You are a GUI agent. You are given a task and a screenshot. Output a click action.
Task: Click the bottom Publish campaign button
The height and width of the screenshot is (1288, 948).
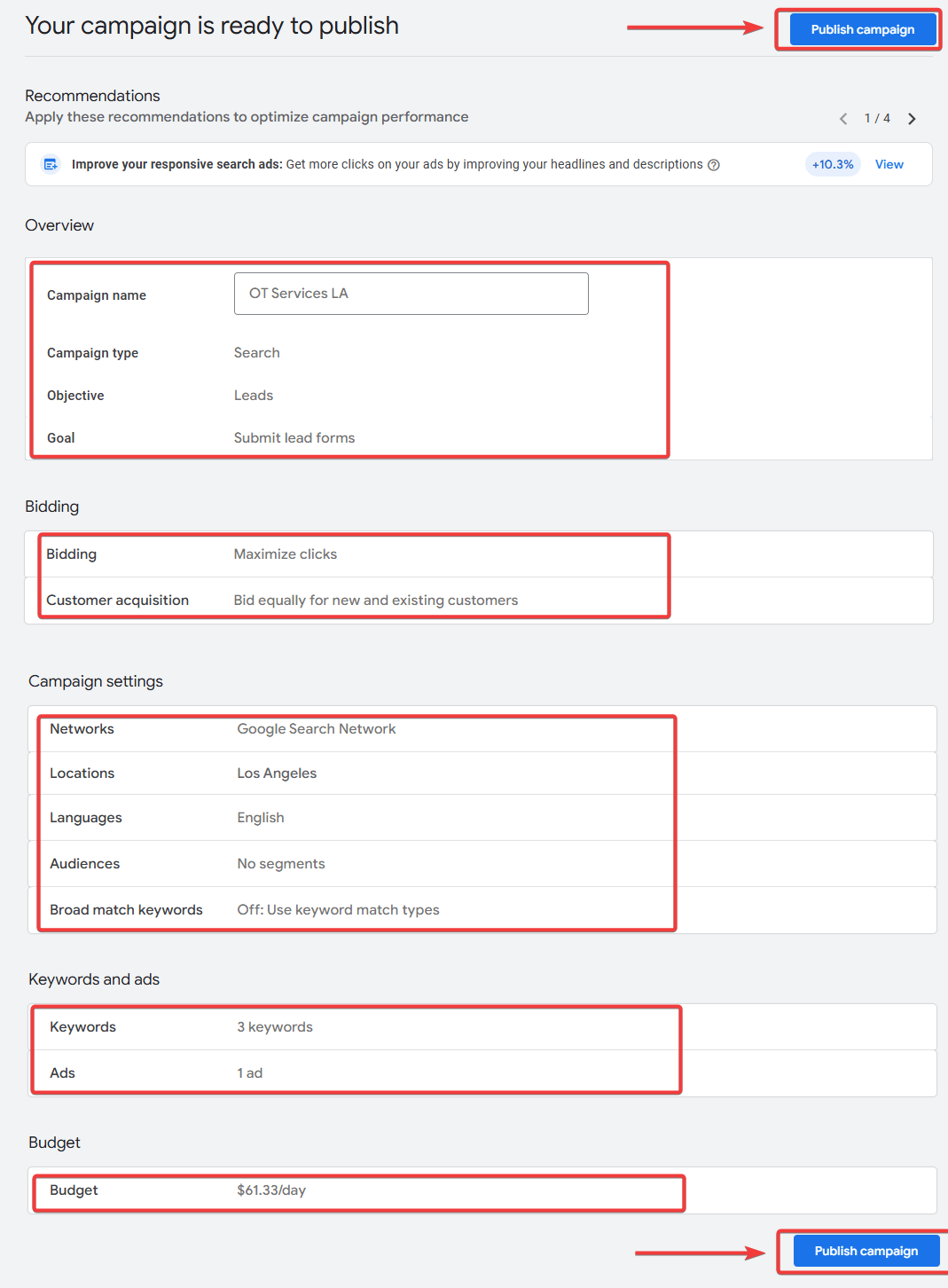(866, 1251)
